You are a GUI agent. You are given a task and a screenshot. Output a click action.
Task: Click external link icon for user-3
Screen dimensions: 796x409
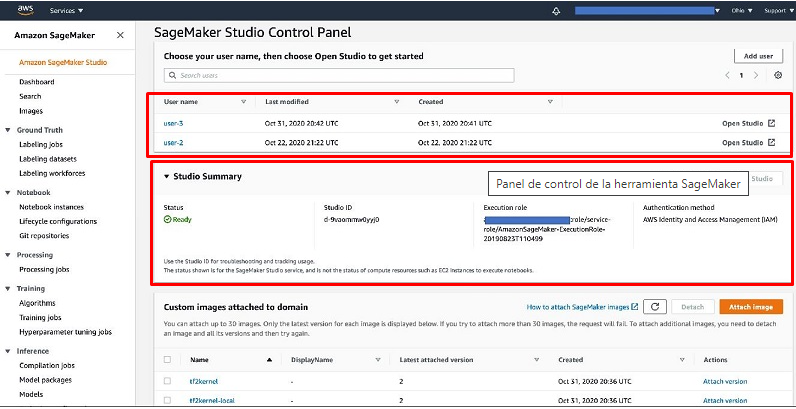coord(772,123)
